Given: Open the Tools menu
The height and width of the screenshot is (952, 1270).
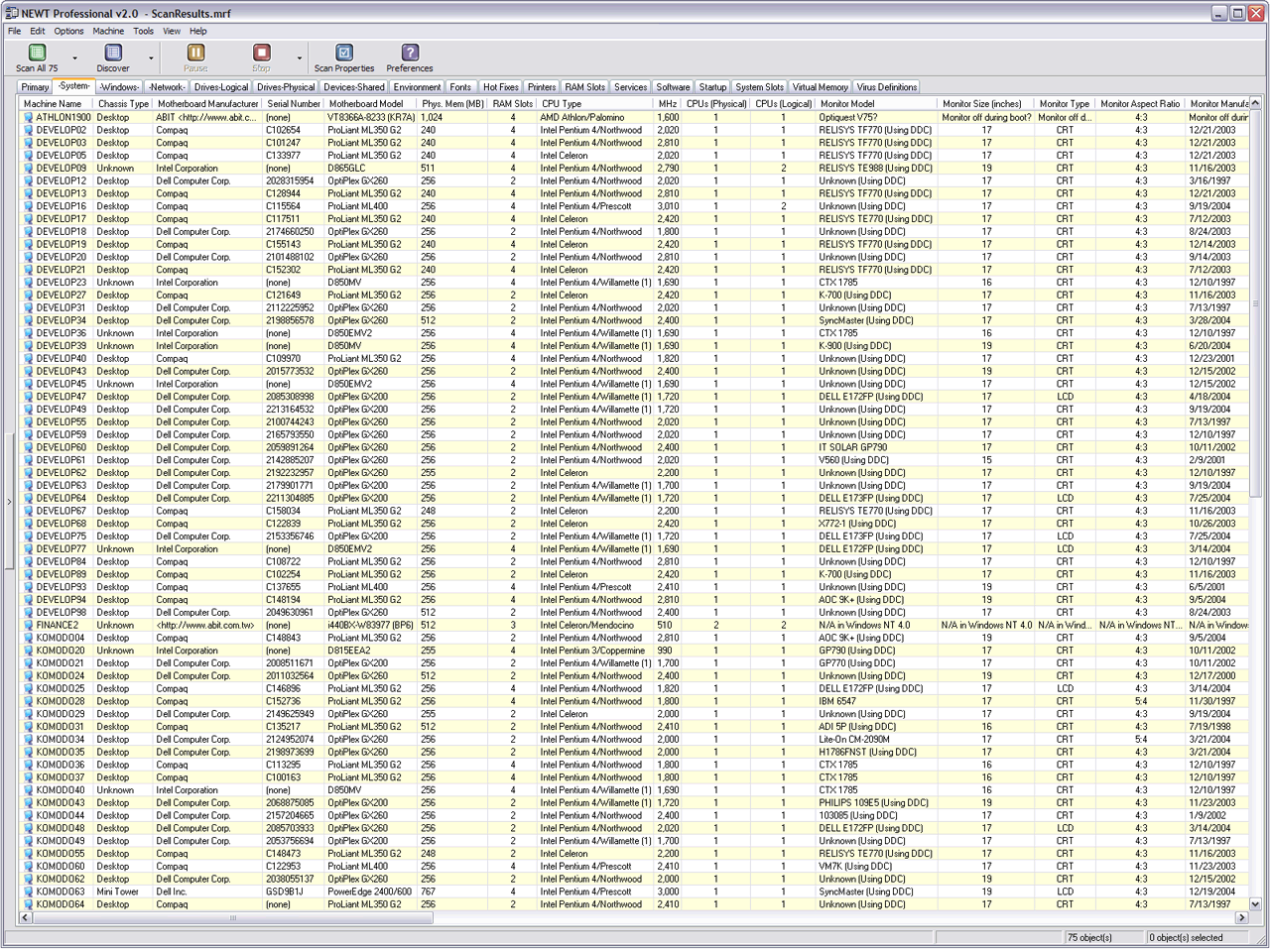Looking at the screenshot, I should point(144,31).
